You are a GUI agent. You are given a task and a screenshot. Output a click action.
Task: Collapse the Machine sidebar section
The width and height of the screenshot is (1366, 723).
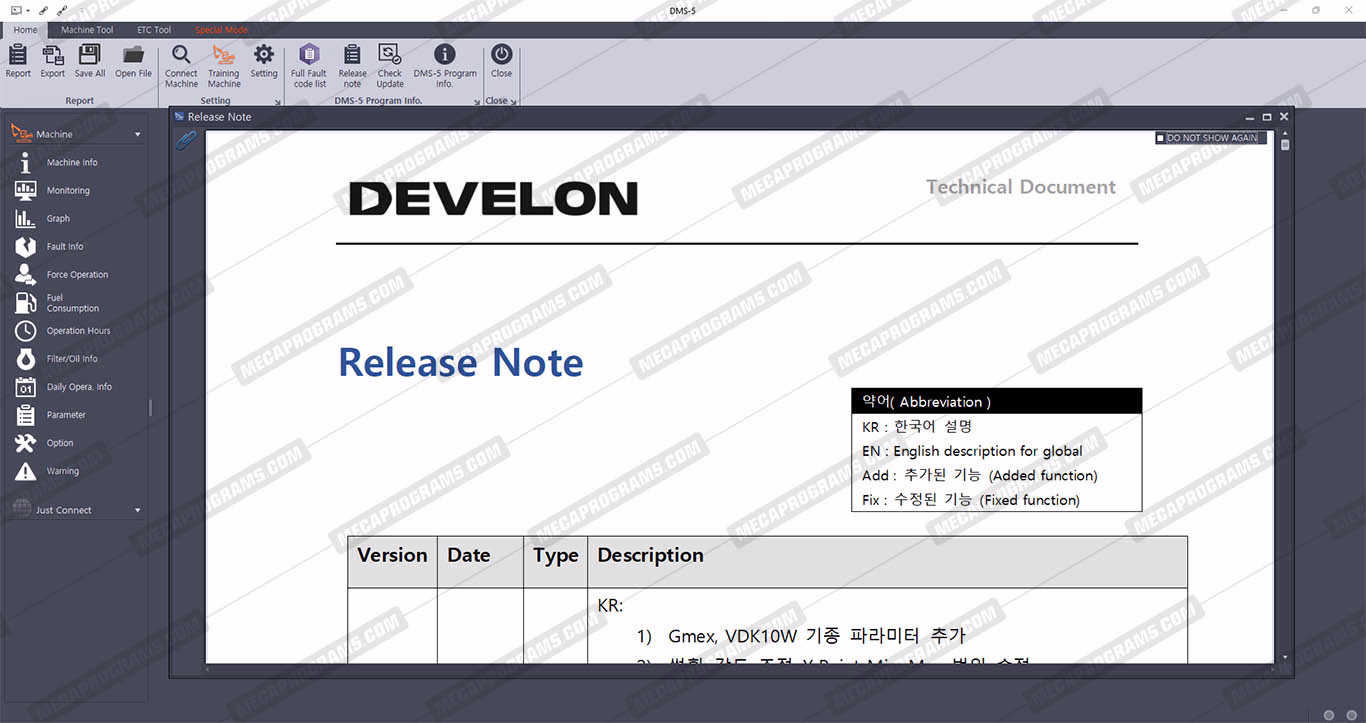138,134
